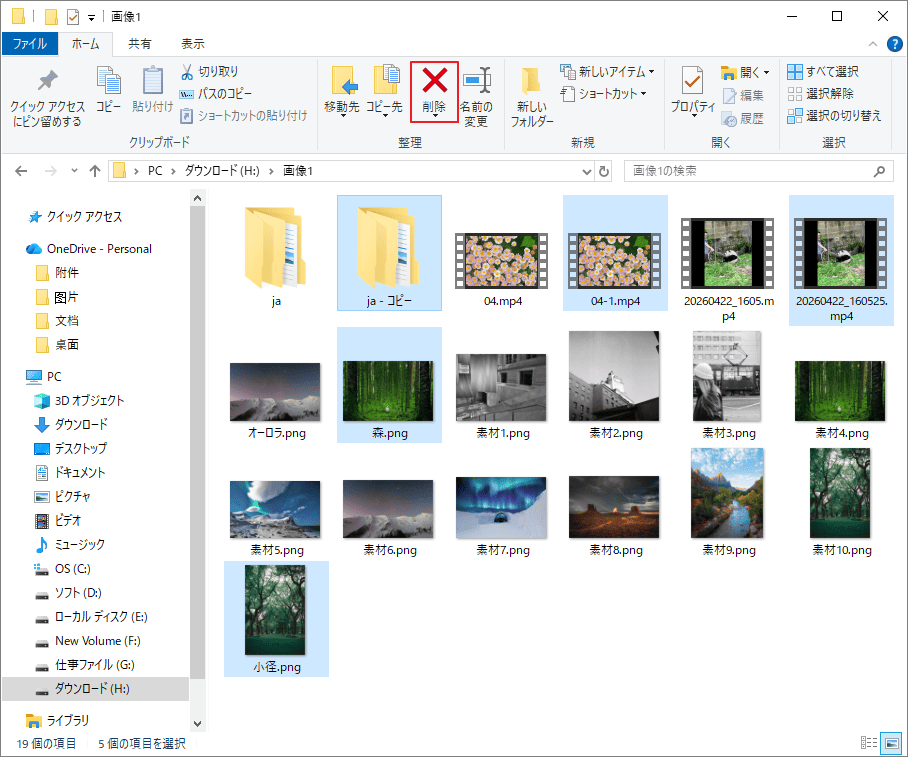Click PC in address breadcrumb
This screenshot has height=757, width=908.
[155, 171]
